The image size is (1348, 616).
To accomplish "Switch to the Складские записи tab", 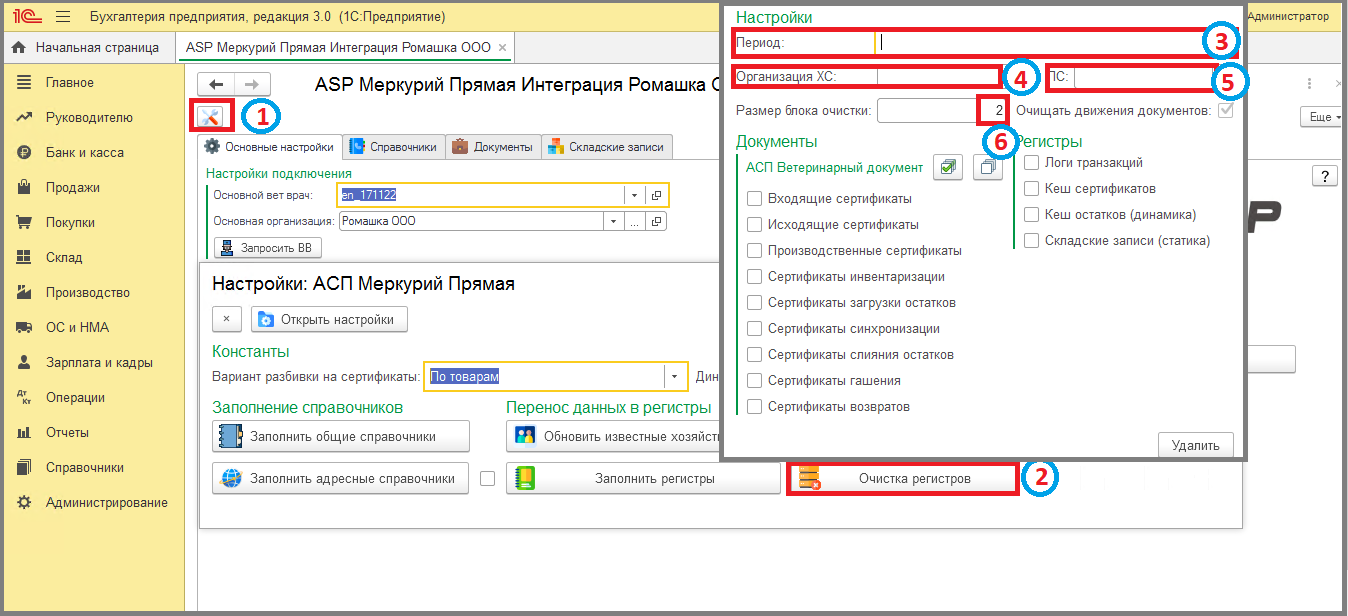I will tap(607, 146).
